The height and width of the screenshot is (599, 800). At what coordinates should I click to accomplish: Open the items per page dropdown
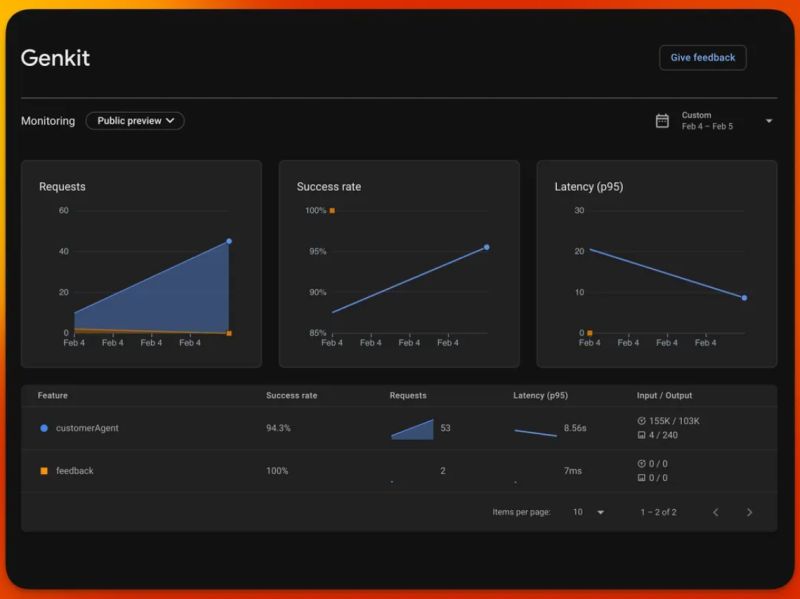coord(588,512)
